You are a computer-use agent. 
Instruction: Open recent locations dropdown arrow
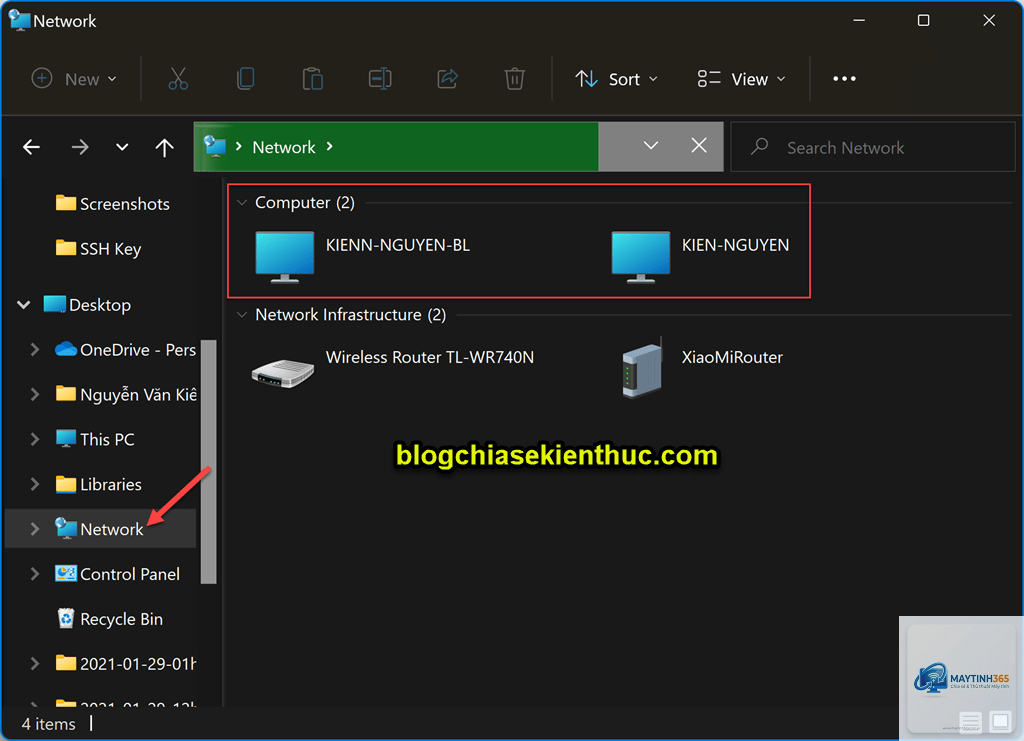pos(122,147)
